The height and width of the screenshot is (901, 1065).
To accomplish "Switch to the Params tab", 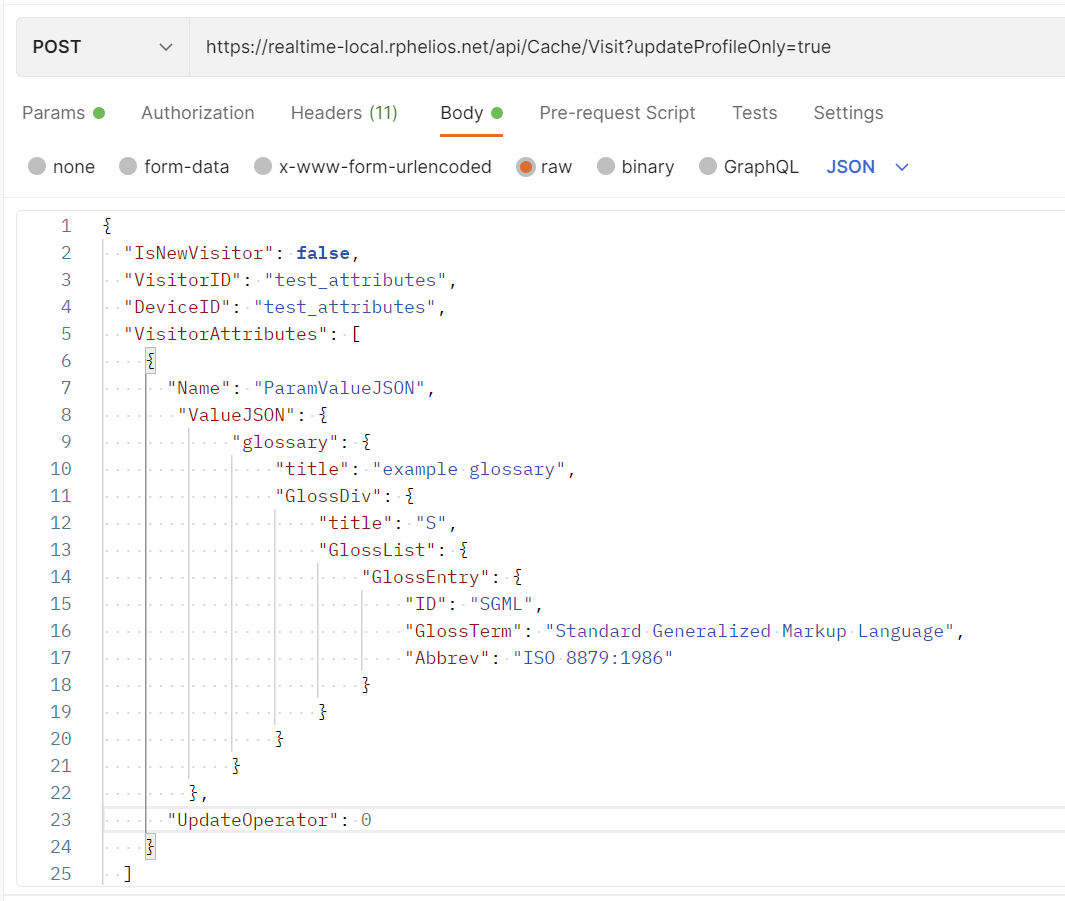I will point(54,113).
